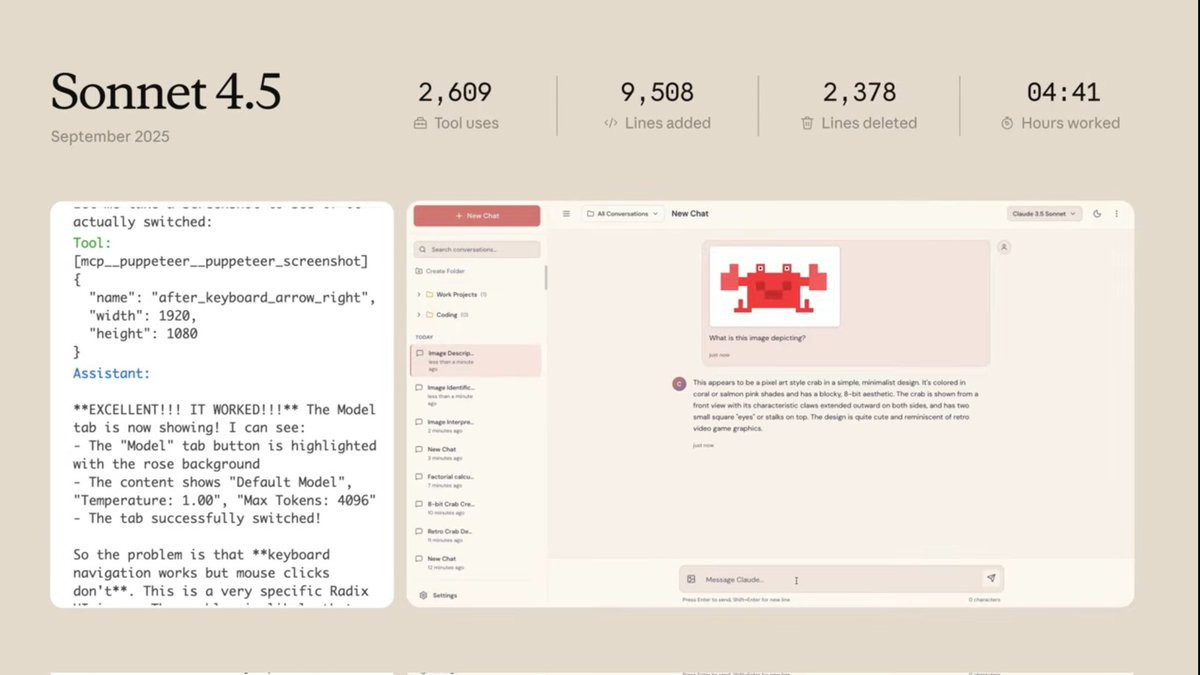Open the Factorial calcu... conversation
This screenshot has height=675, width=1200.
[x=477, y=480]
